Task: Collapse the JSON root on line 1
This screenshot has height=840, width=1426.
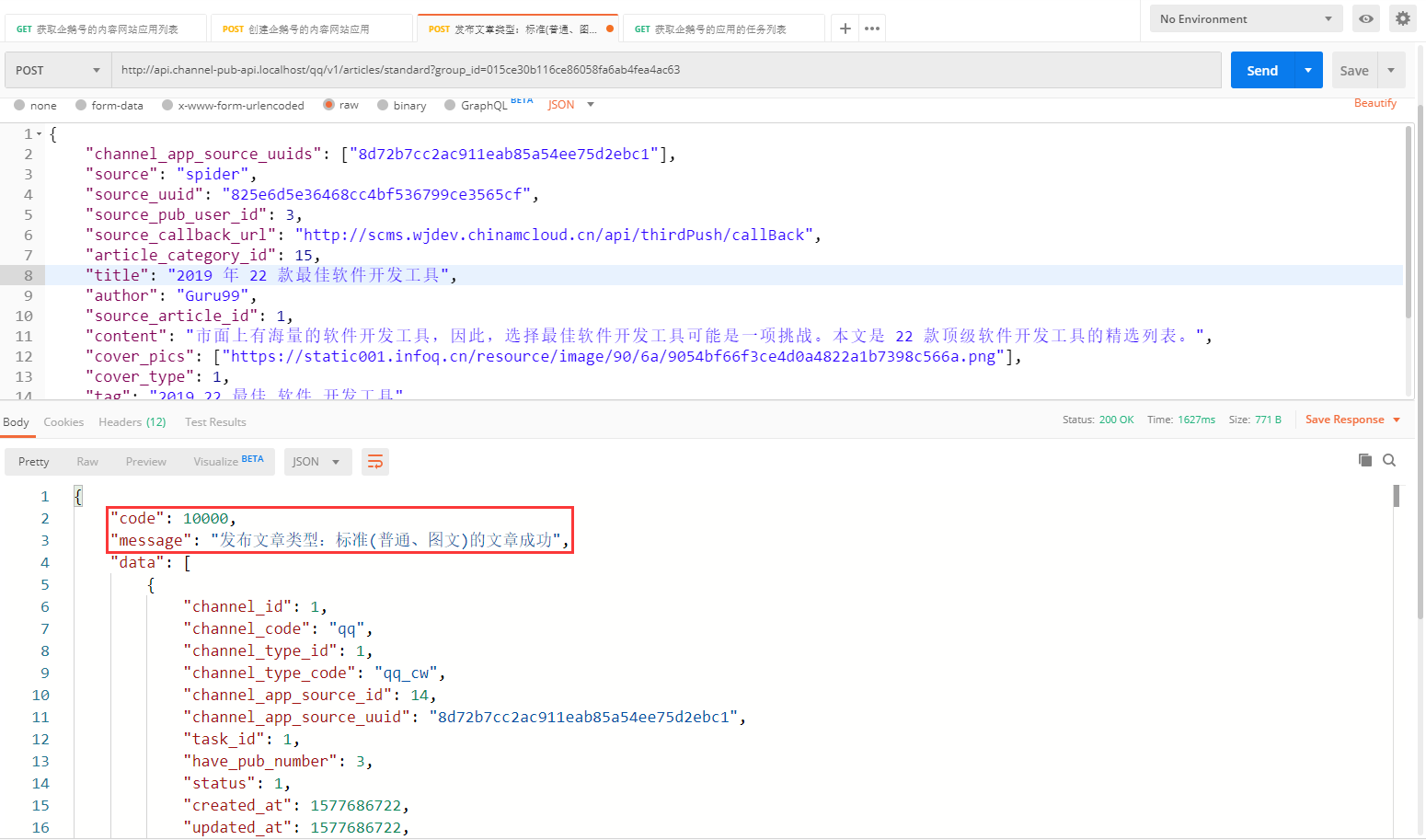Action: pyautogui.click(x=40, y=134)
